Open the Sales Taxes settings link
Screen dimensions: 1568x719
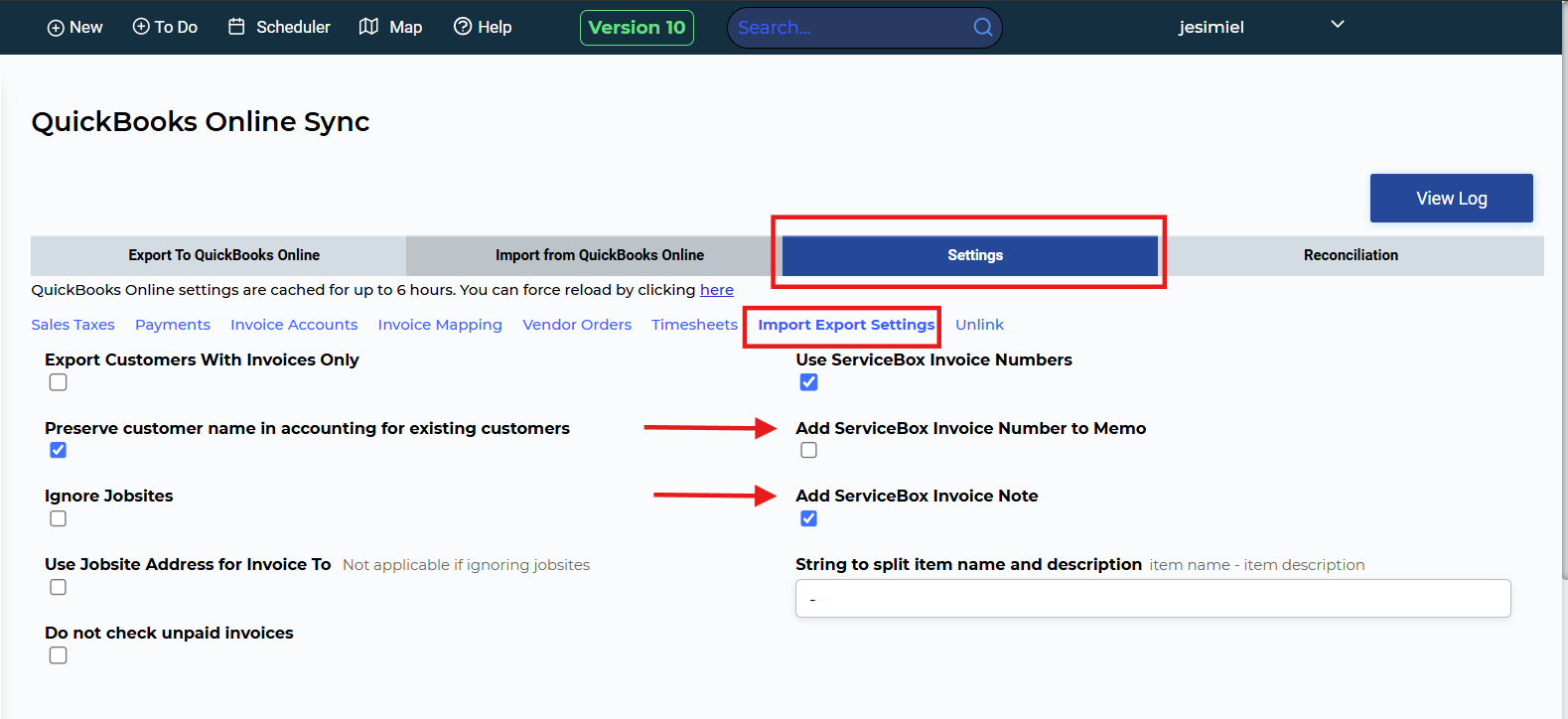[x=72, y=325]
